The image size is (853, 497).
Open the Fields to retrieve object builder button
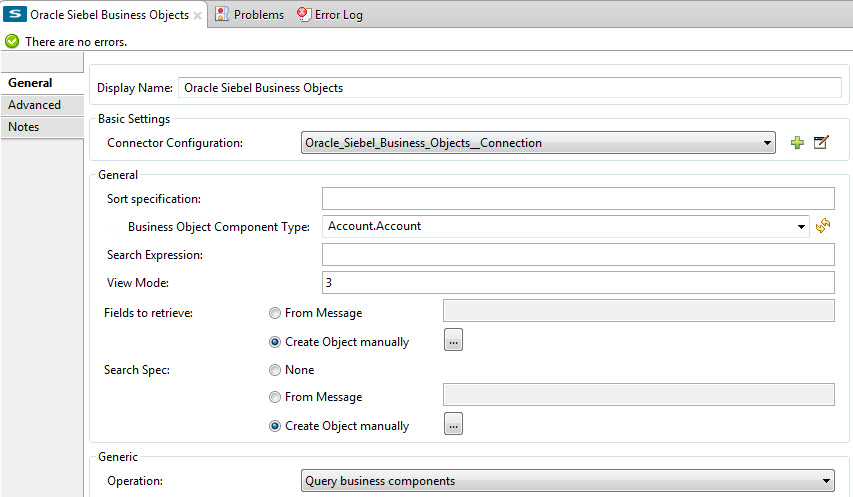(x=453, y=340)
